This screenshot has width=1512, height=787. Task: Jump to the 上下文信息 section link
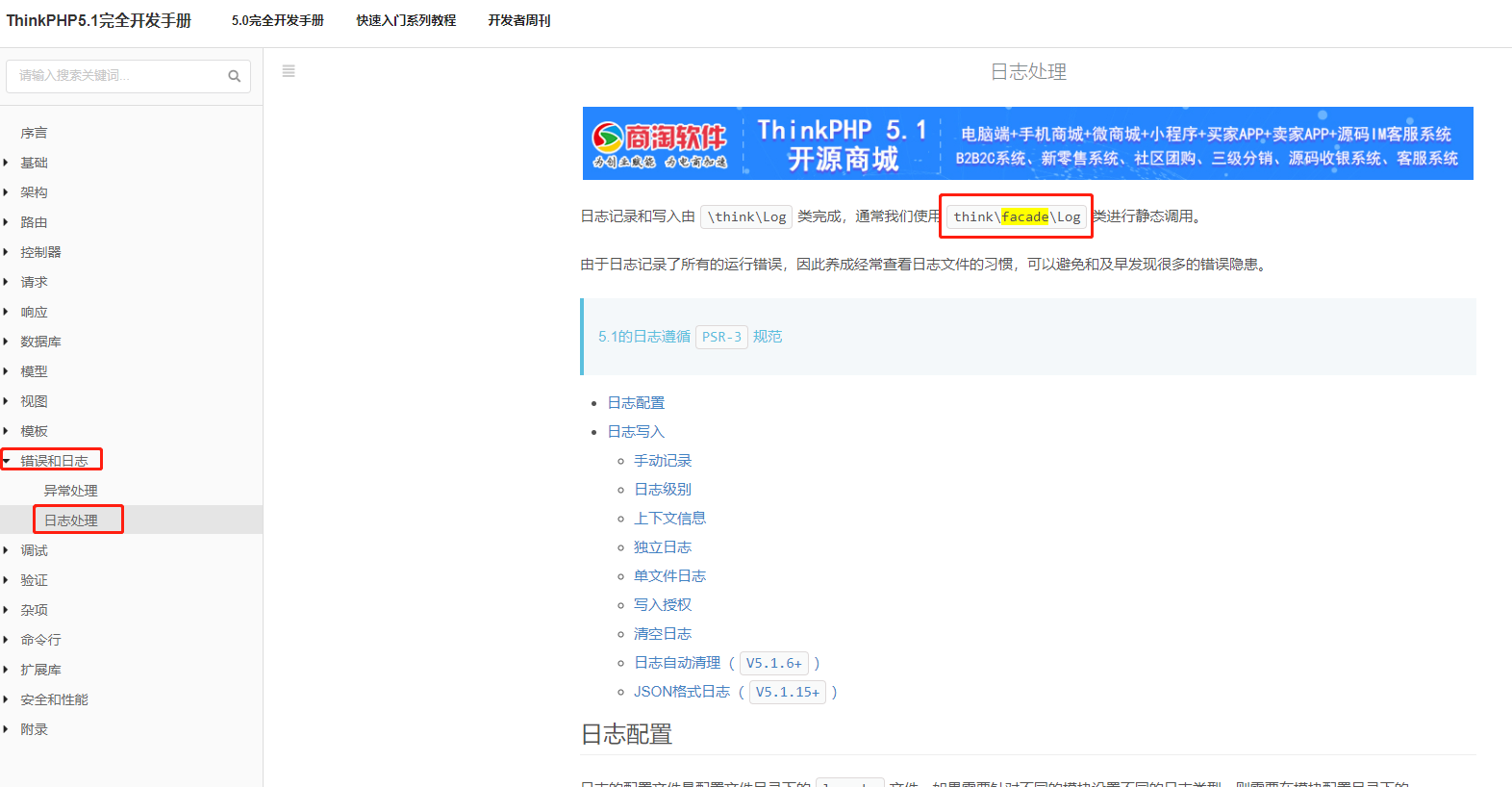[x=669, y=518]
